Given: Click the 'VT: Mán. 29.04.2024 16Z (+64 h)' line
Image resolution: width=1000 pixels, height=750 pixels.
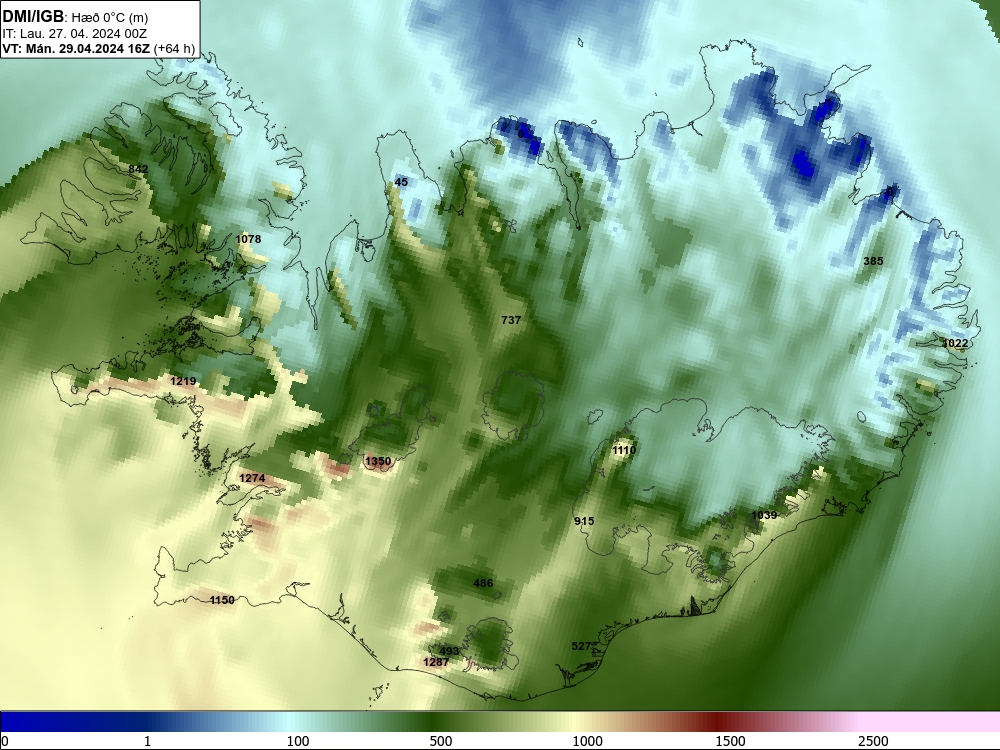Looking at the screenshot, I should click(99, 48).
